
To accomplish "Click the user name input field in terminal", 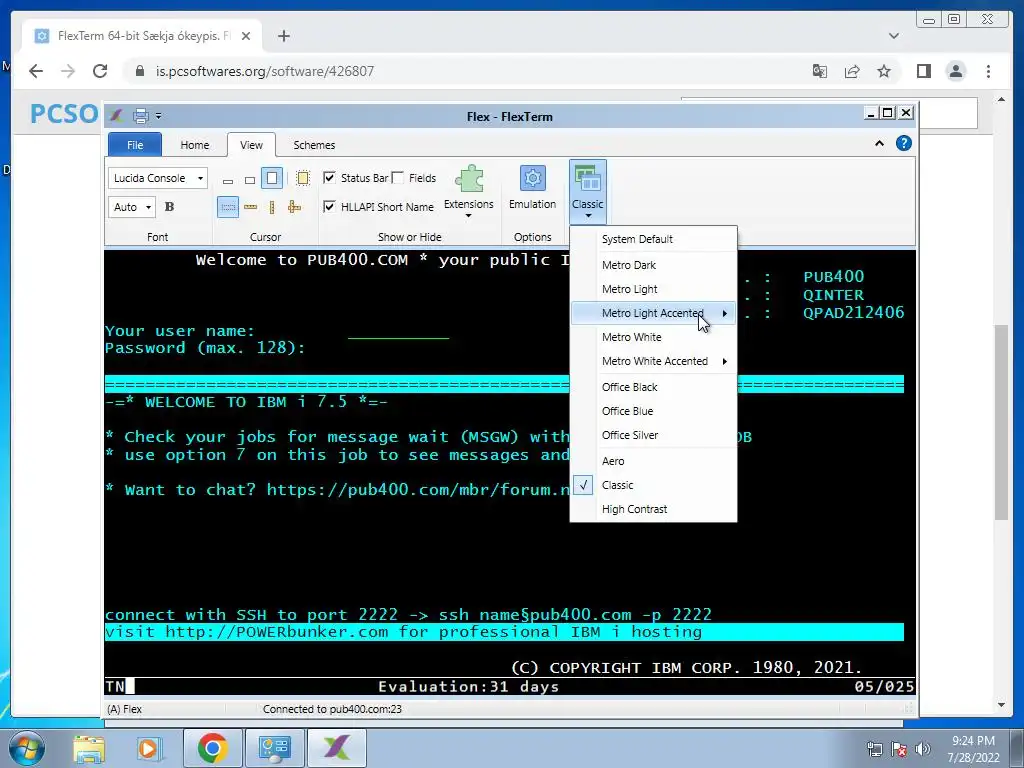I will 398,331.
